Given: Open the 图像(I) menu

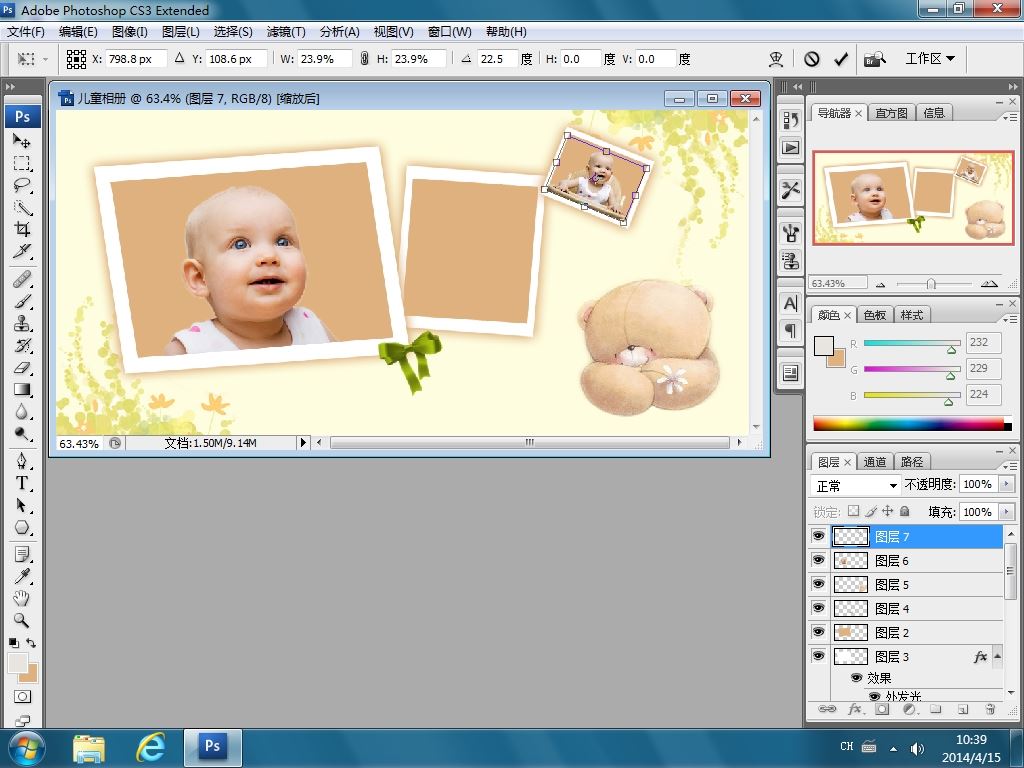Looking at the screenshot, I should click(x=130, y=31).
